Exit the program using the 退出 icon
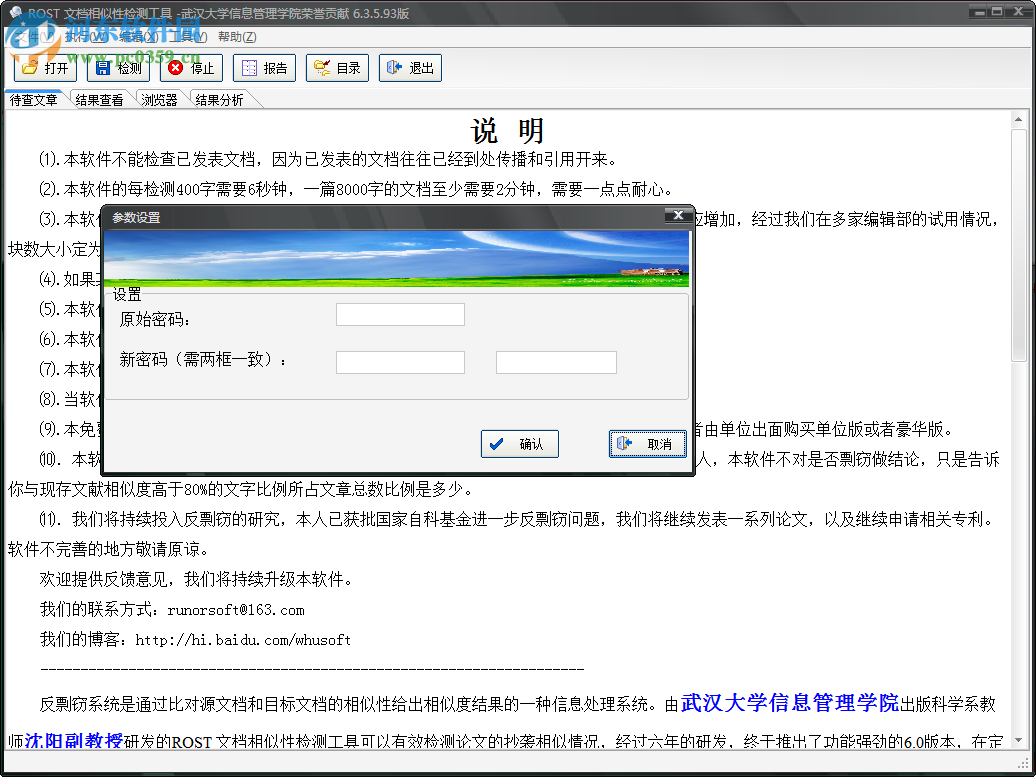This screenshot has width=1036, height=777. point(410,69)
